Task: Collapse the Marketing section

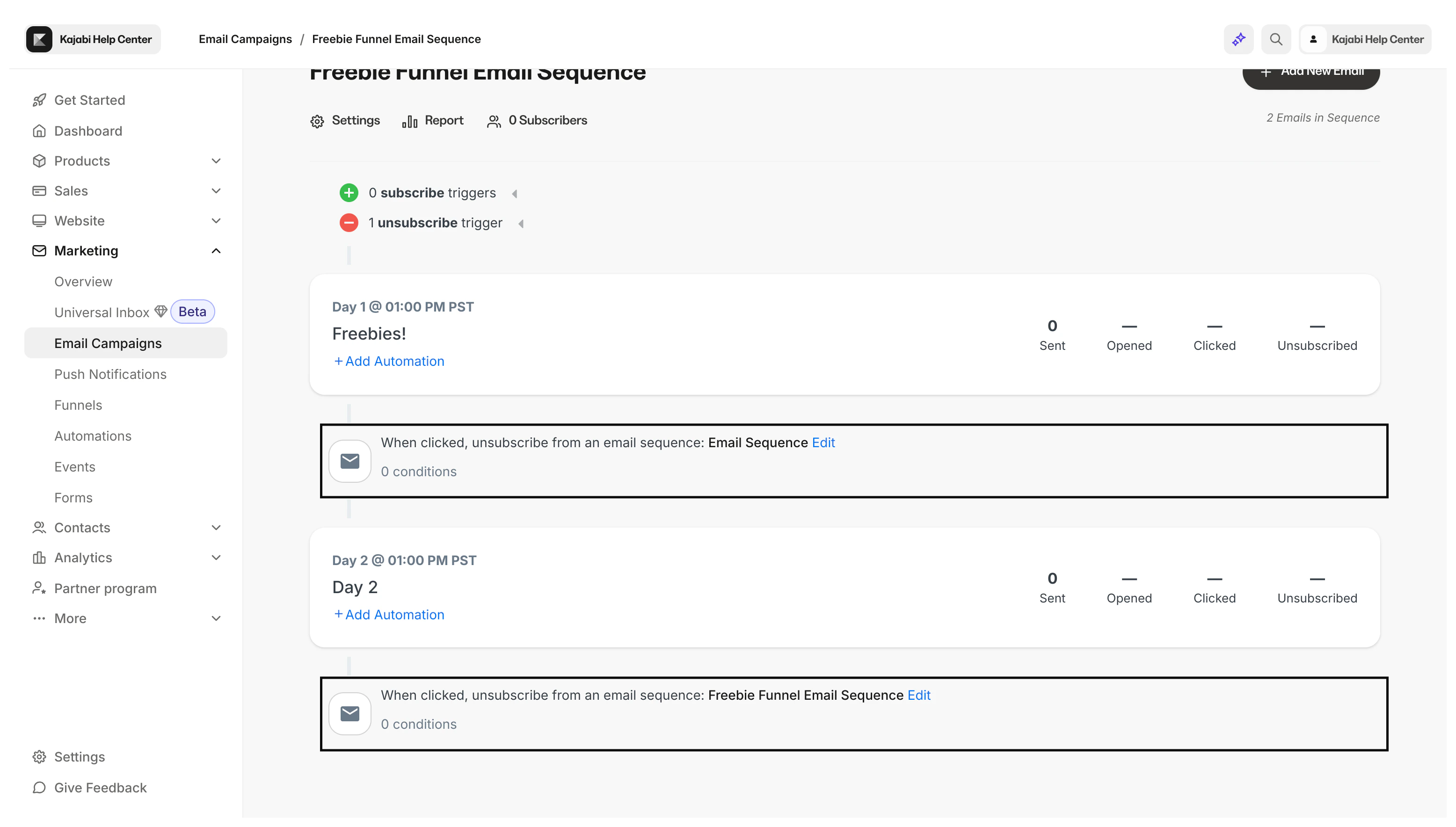Action: tap(216, 251)
